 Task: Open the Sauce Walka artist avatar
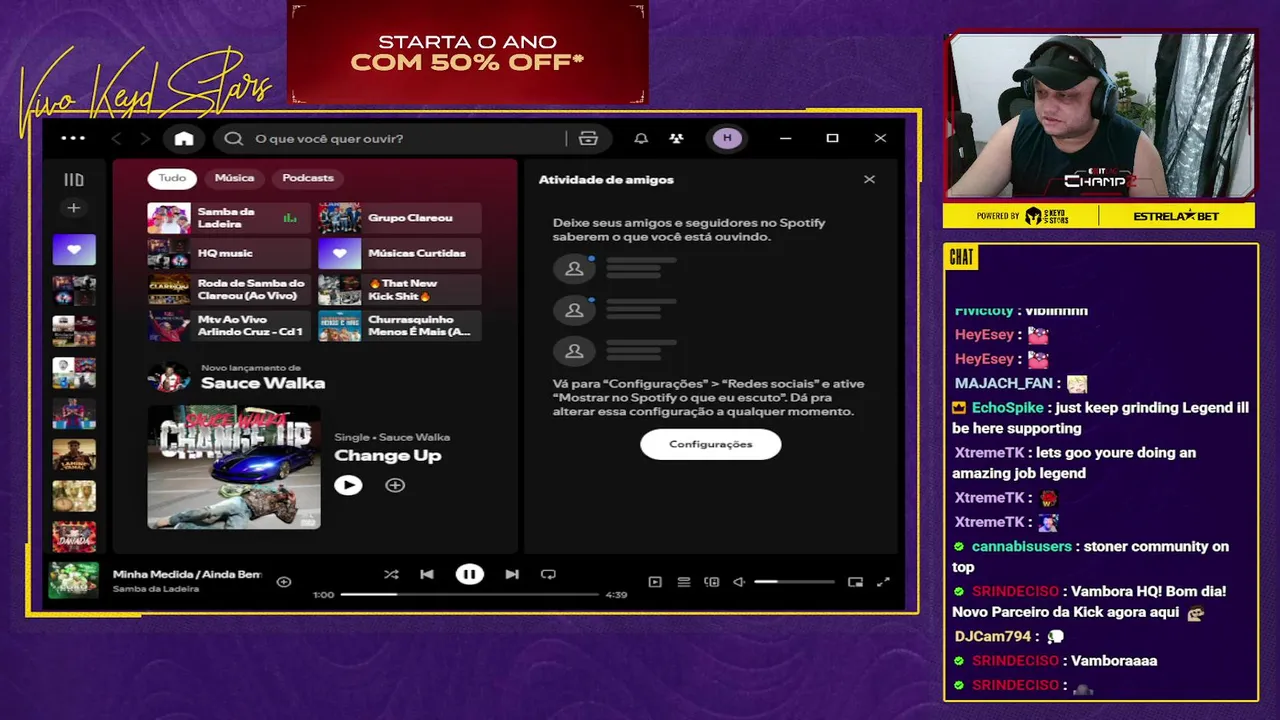pyautogui.click(x=169, y=377)
